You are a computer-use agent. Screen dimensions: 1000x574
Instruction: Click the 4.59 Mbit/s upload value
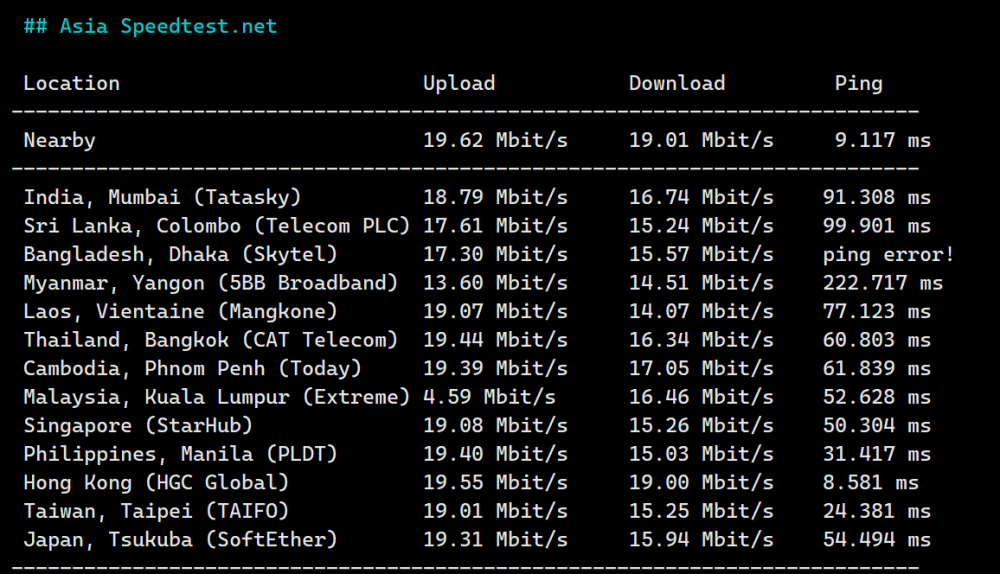click(489, 398)
